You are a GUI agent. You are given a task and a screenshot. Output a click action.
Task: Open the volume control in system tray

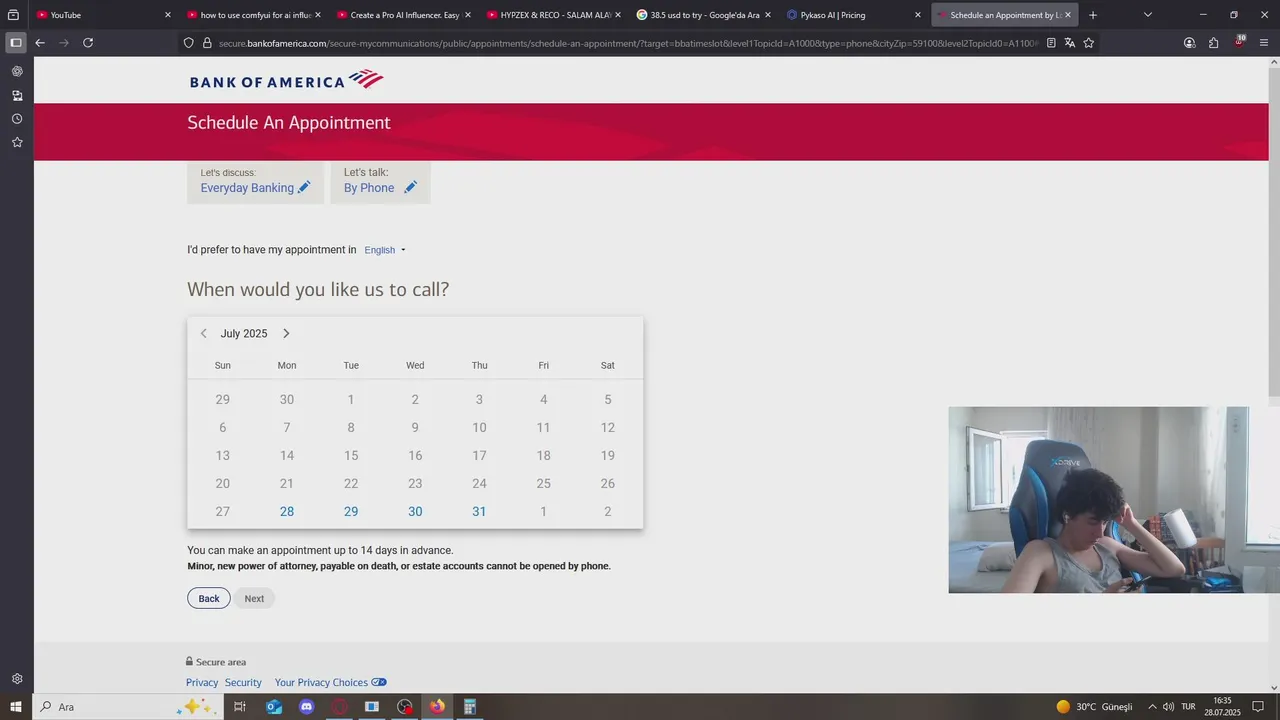click(1168, 707)
